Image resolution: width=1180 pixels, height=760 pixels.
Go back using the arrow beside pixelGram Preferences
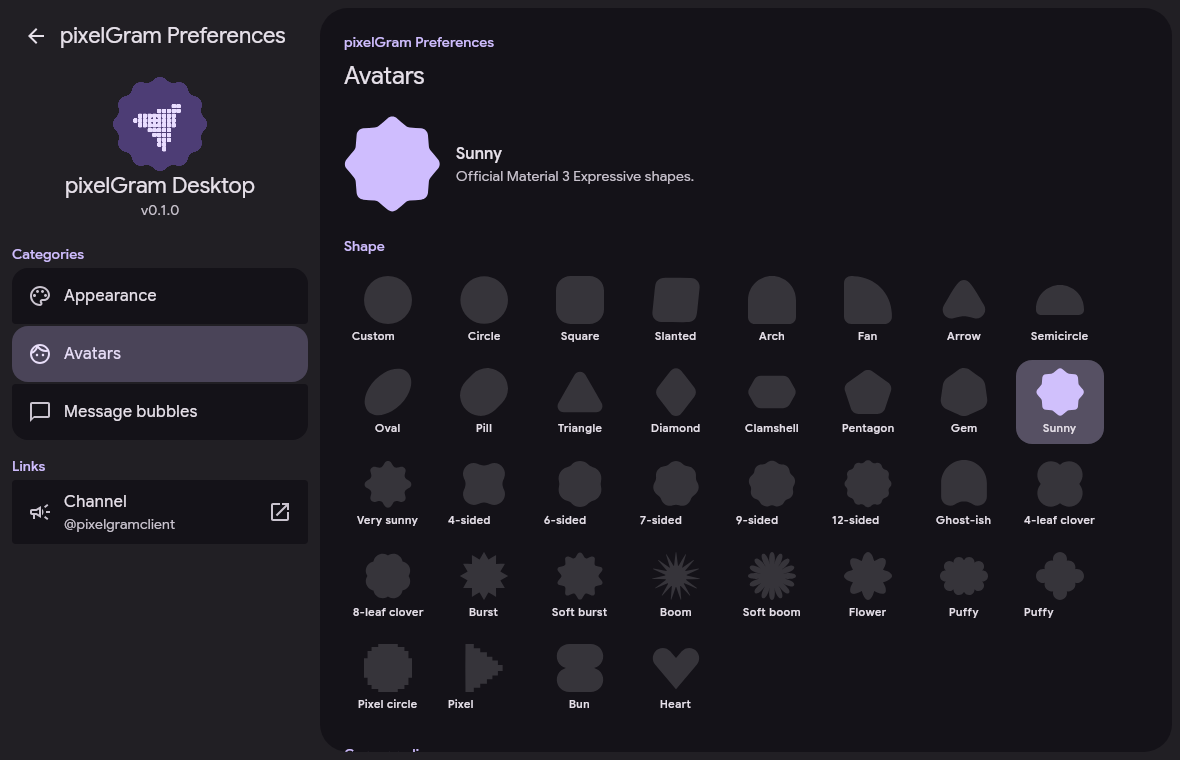(35, 36)
